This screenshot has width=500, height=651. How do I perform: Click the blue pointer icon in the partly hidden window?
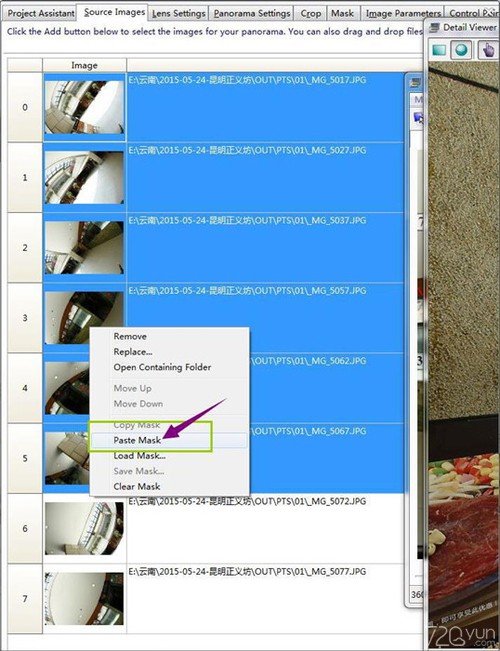[x=418, y=117]
